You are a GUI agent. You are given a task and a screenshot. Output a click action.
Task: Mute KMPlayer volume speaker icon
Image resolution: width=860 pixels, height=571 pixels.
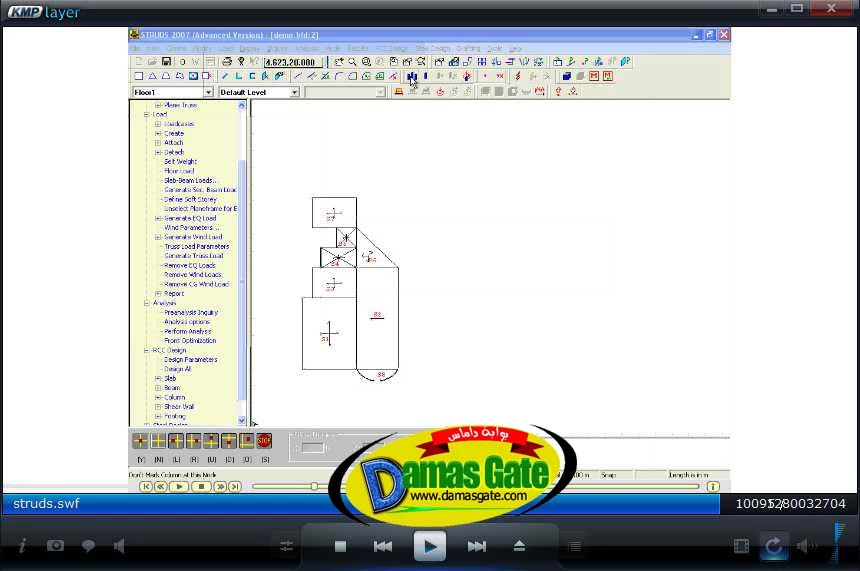[805, 546]
